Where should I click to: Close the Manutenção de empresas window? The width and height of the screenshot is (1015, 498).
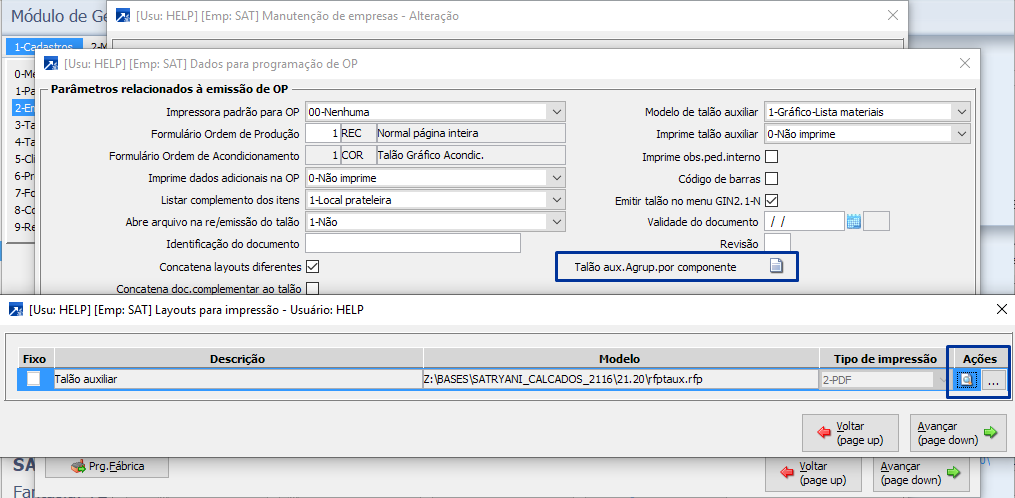(x=892, y=16)
